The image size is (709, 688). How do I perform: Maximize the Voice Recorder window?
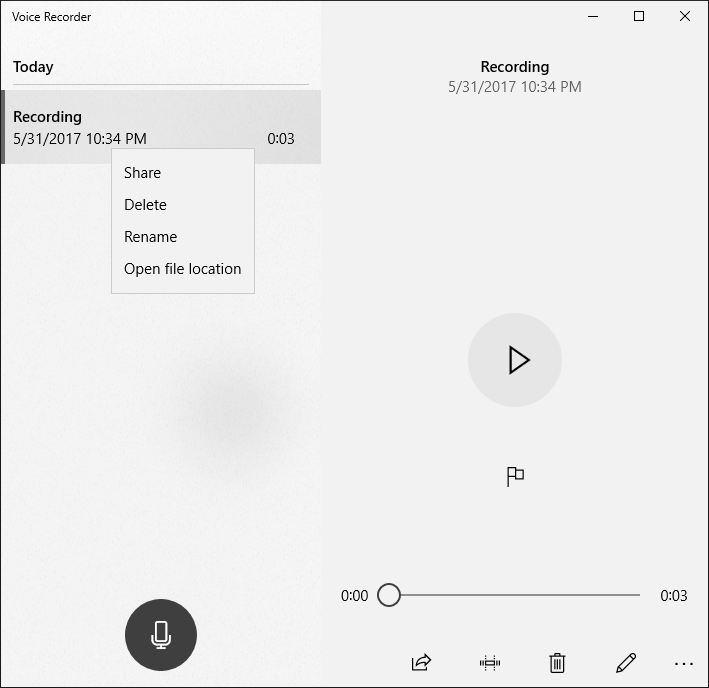639,16
